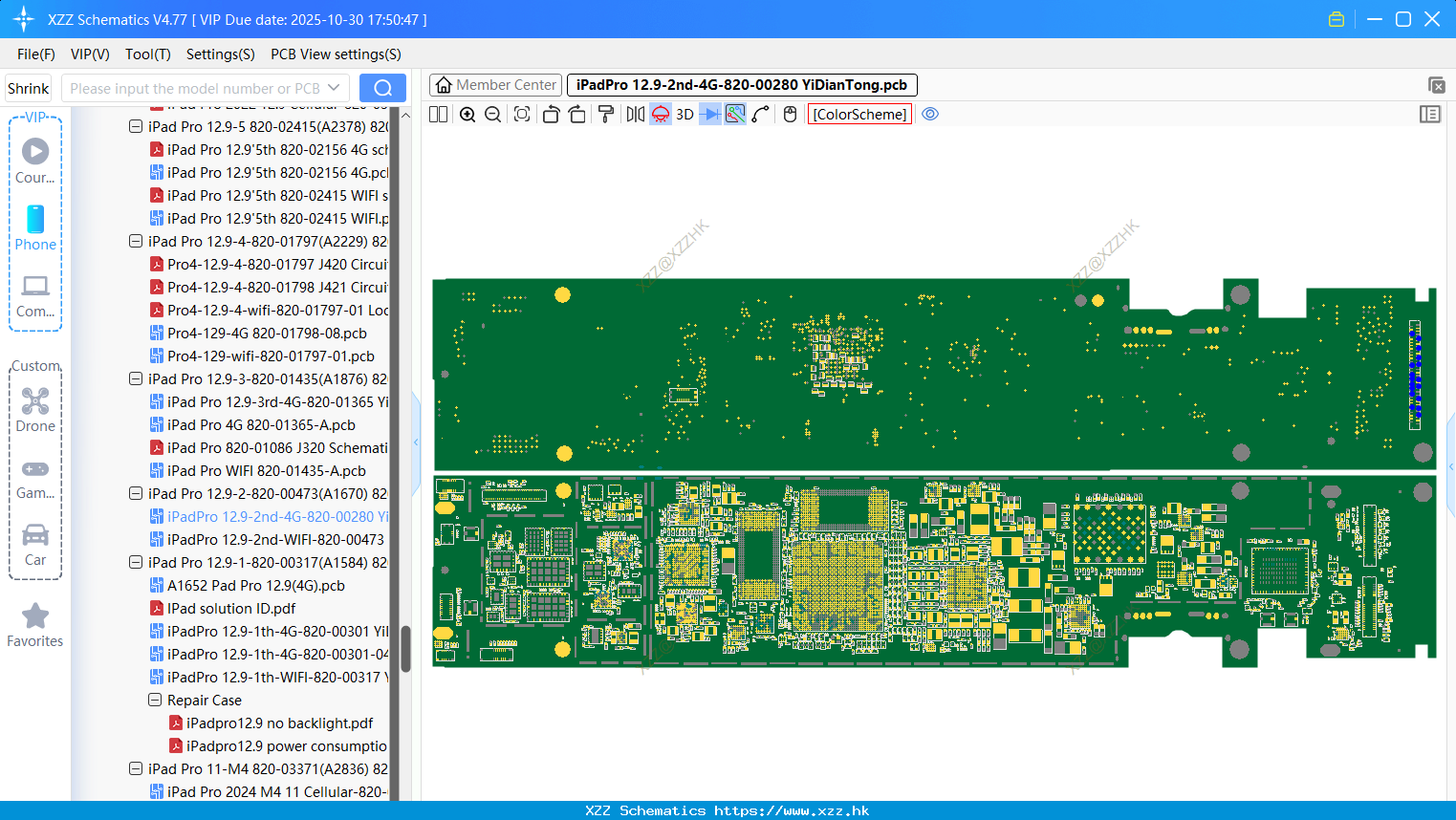Toggle the diode mode icon
Image resolution: width=1456 pixels, height=820 pixels.
pos(710,114)
